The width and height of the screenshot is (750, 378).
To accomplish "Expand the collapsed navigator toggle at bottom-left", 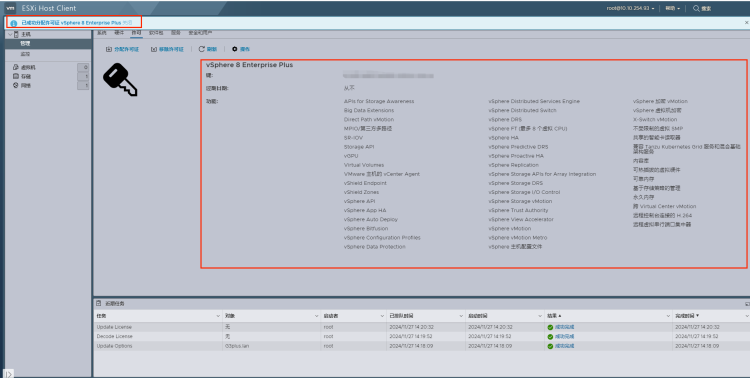I will [9, 374].
